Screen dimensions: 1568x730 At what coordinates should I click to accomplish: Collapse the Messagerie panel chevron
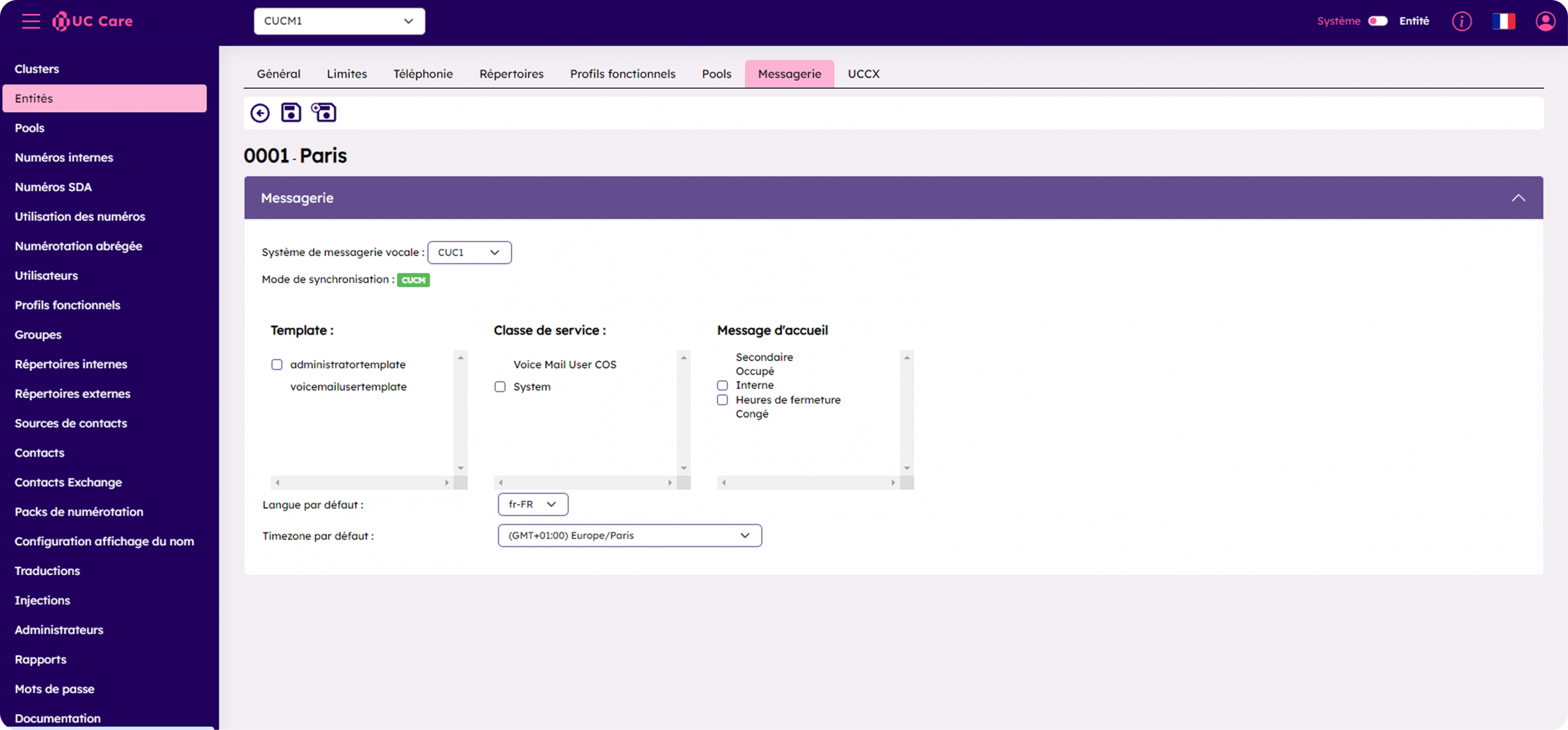tap(1518, 198)
